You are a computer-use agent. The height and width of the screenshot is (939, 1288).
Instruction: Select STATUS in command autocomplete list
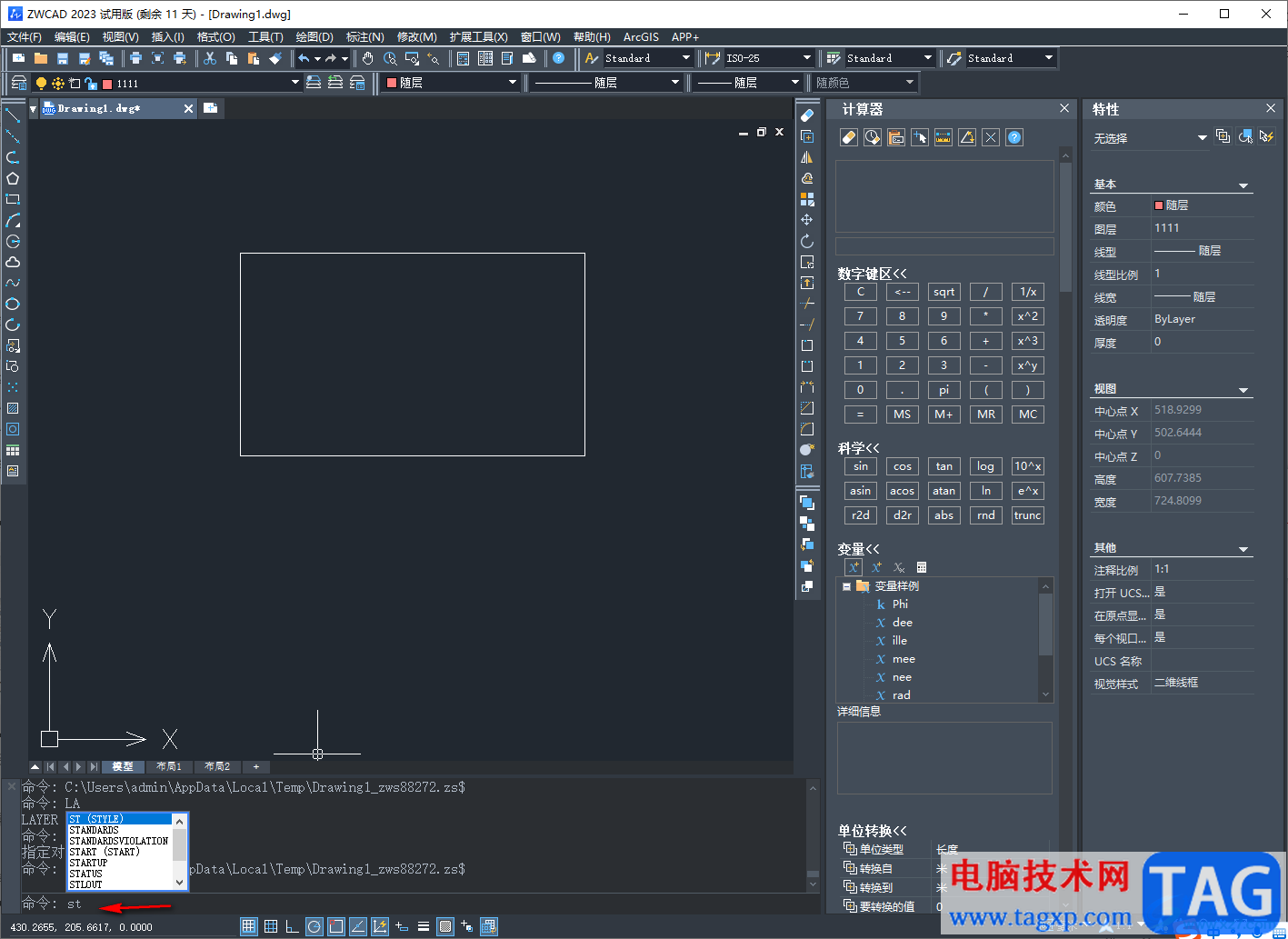click(119, 874)
